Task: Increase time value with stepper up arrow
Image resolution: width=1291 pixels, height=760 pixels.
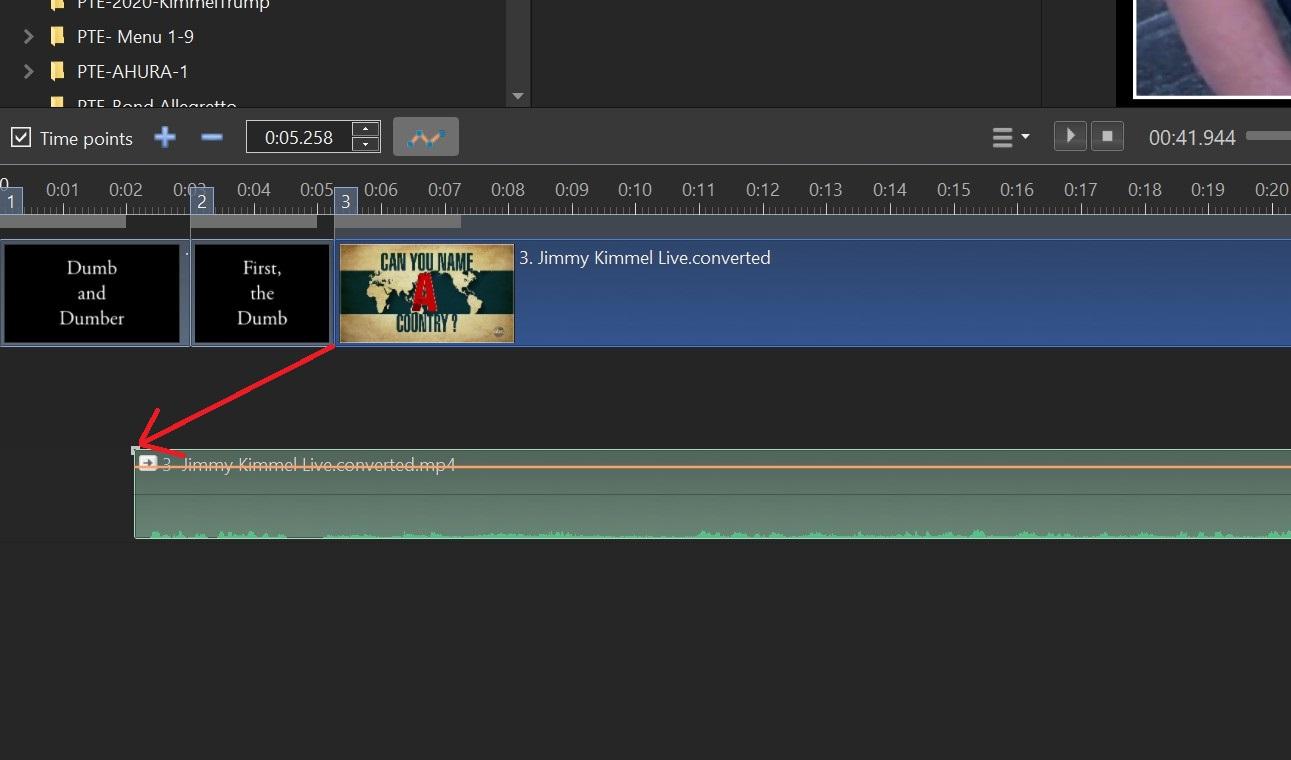Action: tap(366, 130)
